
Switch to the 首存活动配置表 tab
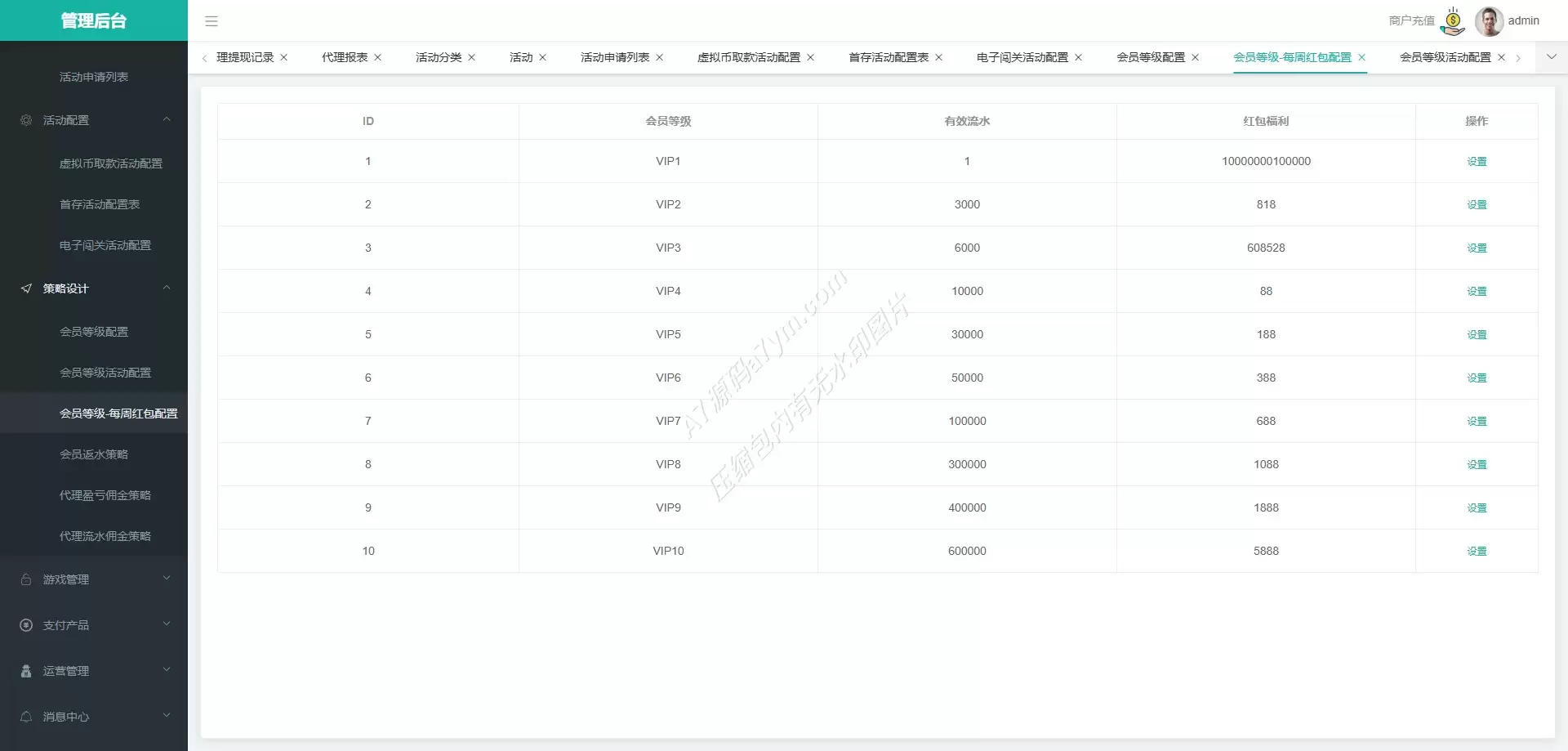point(888,57)
